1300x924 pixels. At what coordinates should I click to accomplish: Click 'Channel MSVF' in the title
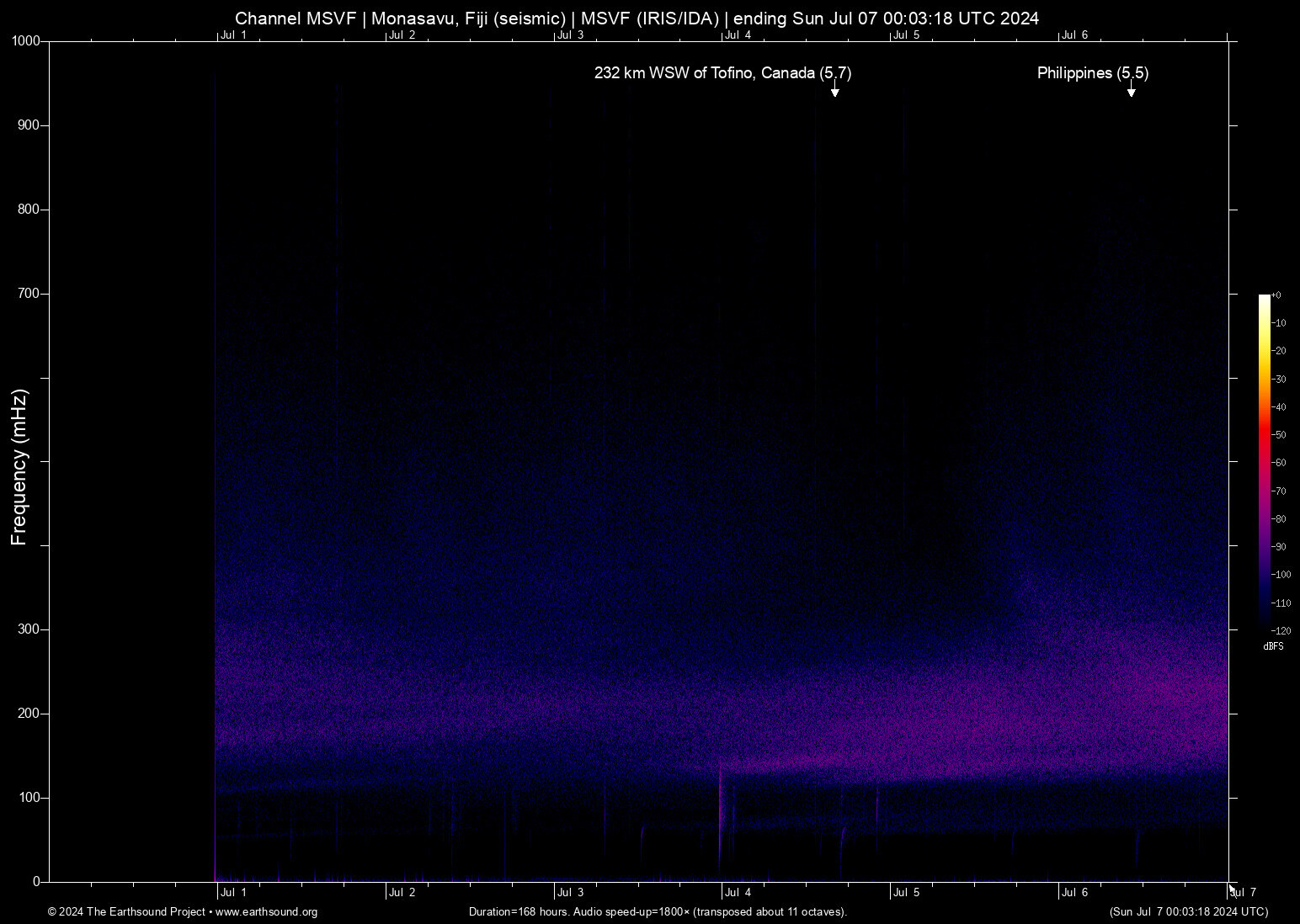[296, 19]
